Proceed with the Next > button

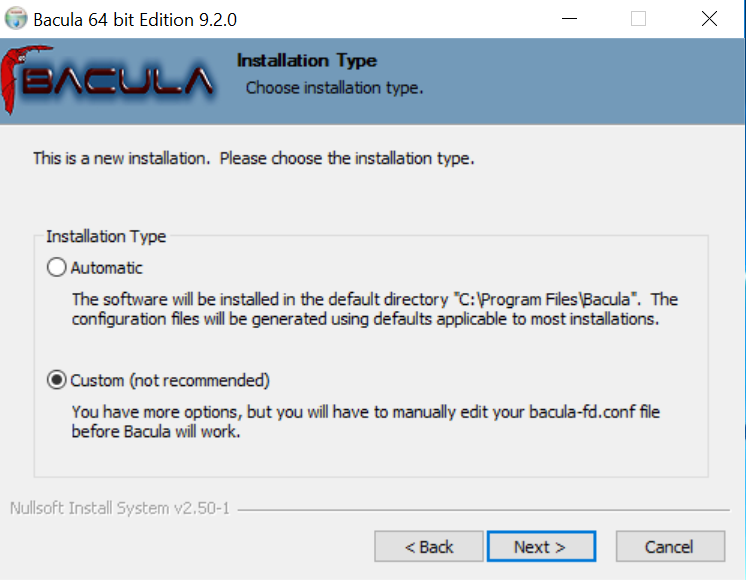tap(541, 547)
